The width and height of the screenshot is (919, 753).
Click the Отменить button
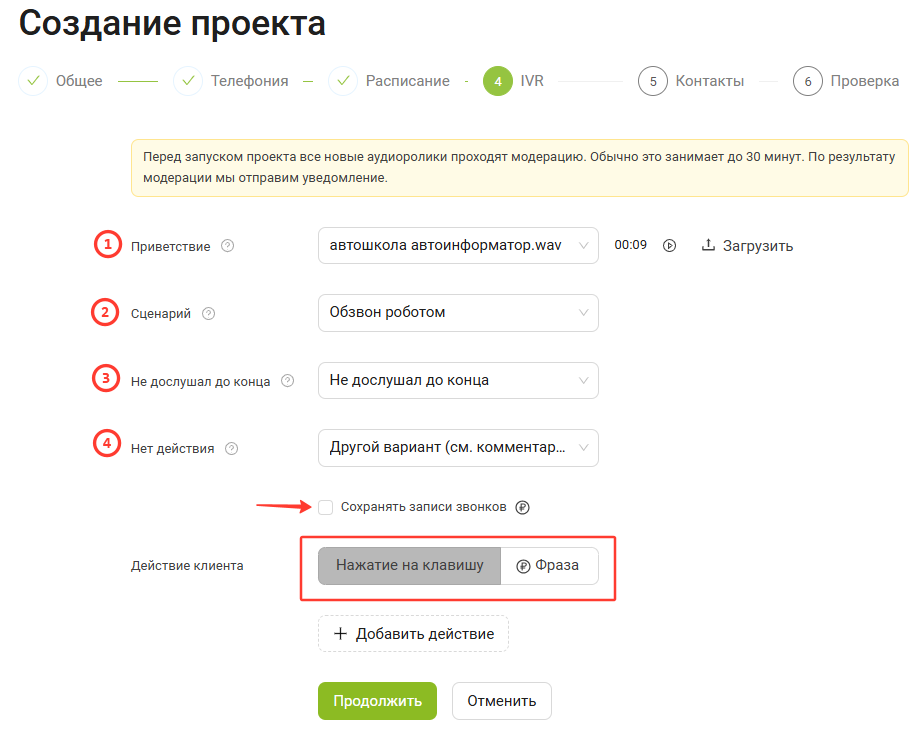pyautogui.click(x=502, y=701)
